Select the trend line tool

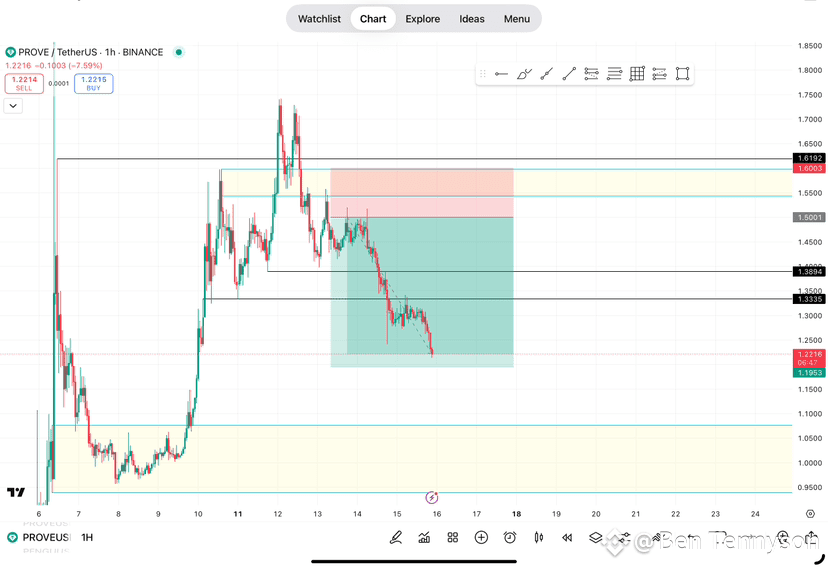[x=569, y=74]
